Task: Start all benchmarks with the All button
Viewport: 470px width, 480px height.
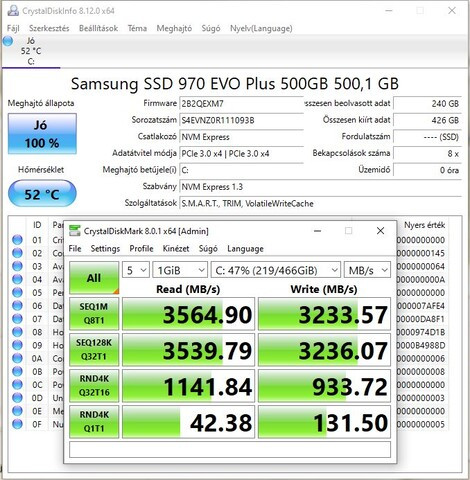Action: (x=94, y=278)
